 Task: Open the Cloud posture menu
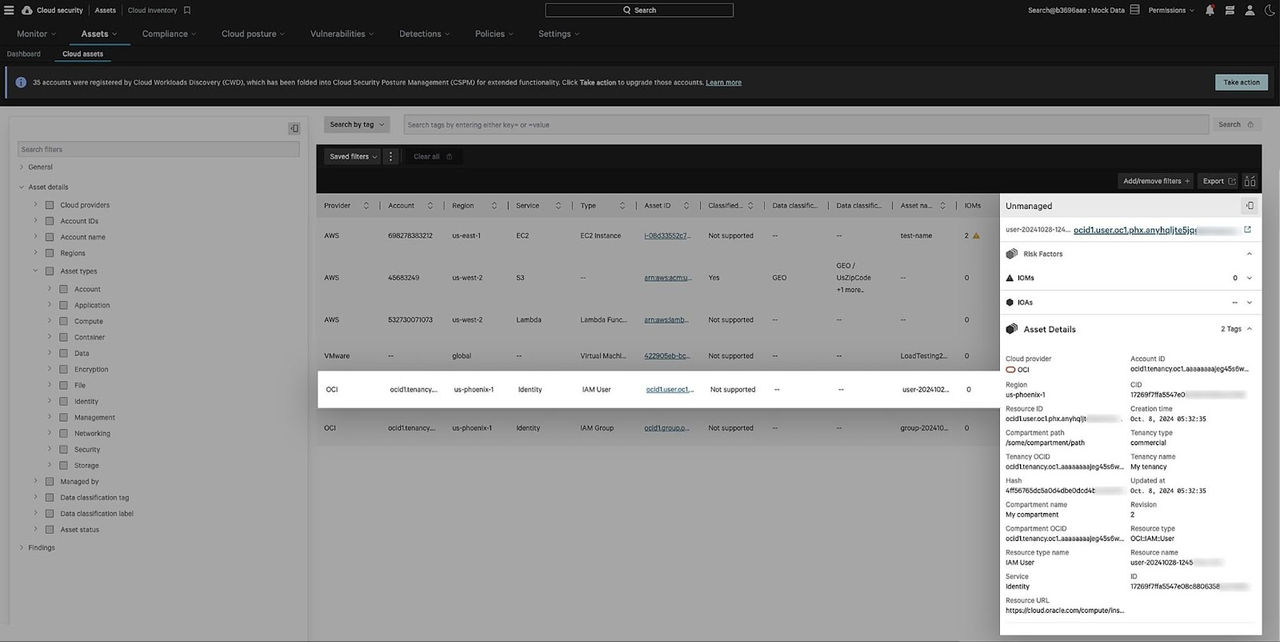pyautogui.click(x=253, y=34)
